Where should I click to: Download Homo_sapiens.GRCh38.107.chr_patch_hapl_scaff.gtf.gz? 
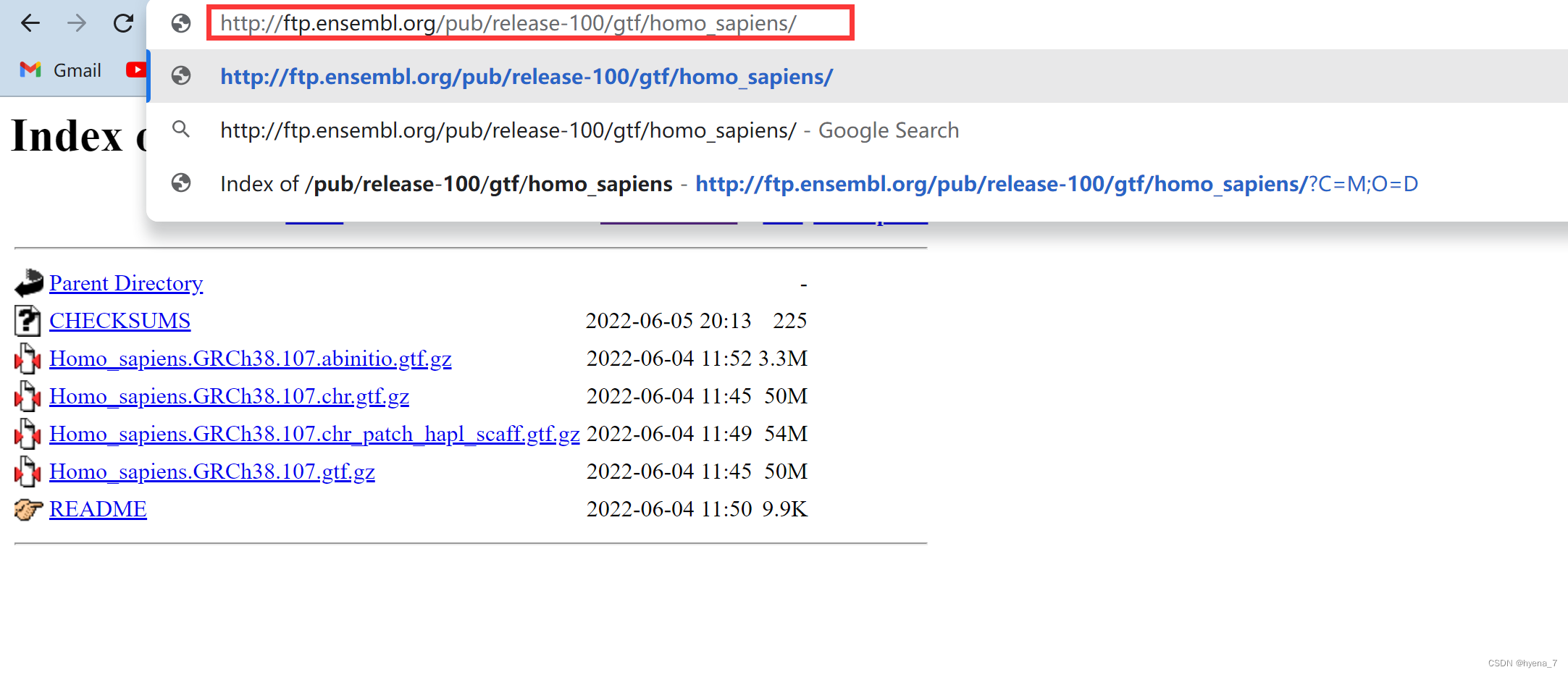(314, 434)
